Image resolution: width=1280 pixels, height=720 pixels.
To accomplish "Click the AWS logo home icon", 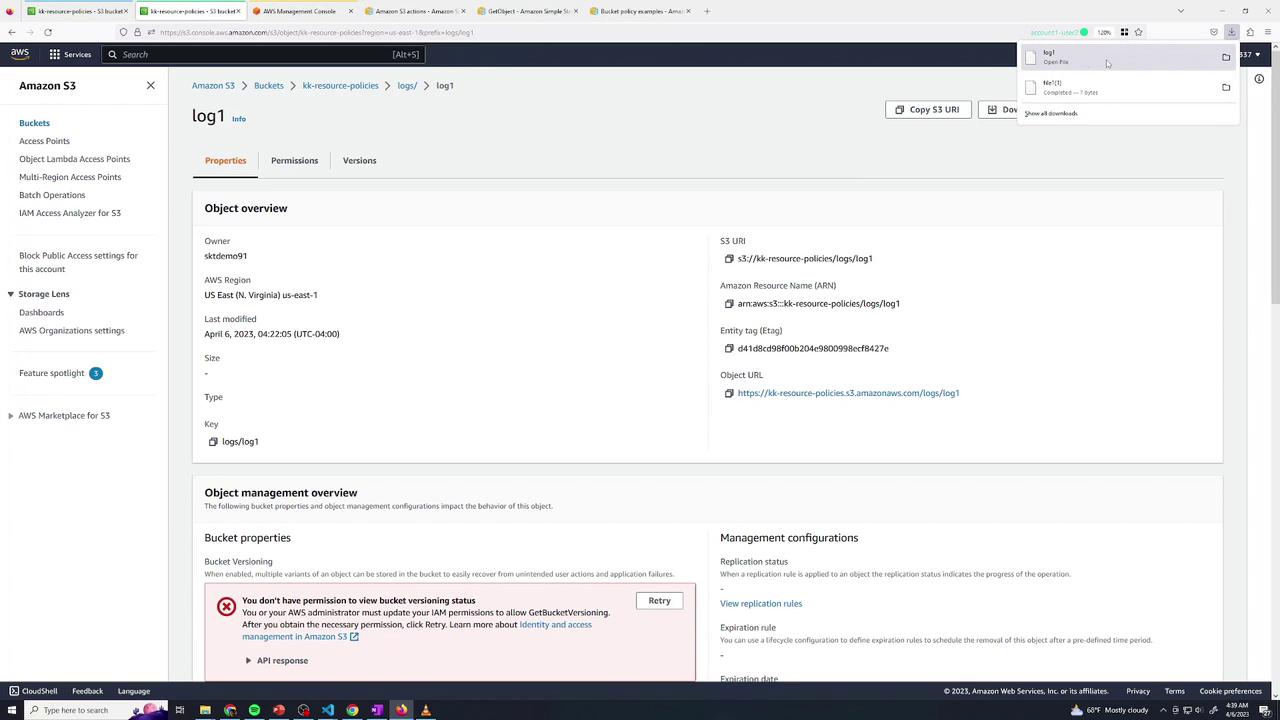I will [20, 54].
